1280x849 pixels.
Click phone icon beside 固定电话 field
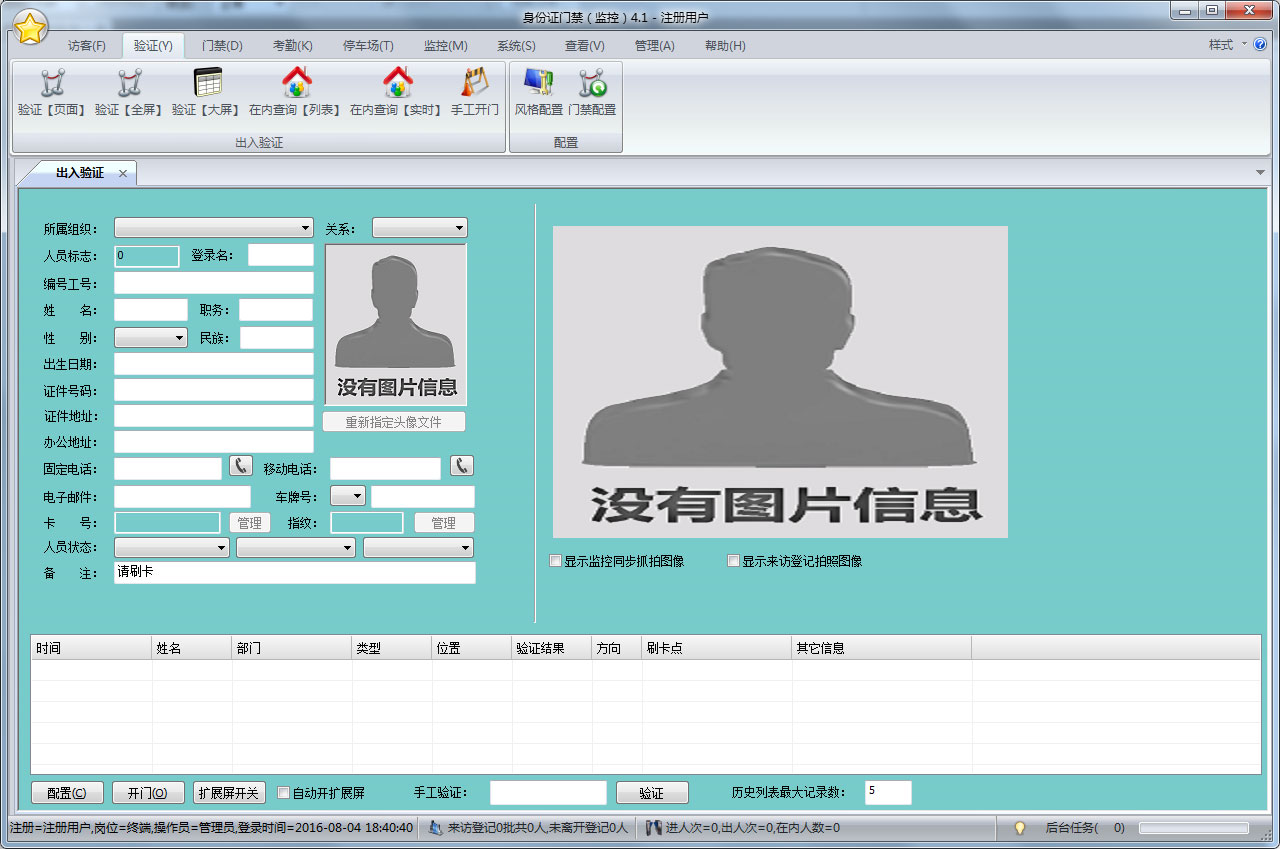(x=241, y=466)
